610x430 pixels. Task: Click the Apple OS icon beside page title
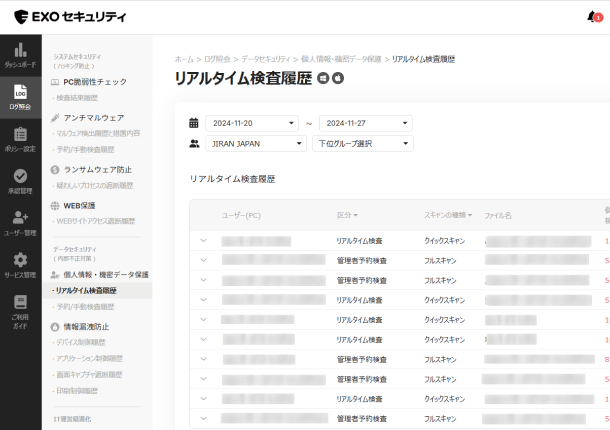coord(338,78)
